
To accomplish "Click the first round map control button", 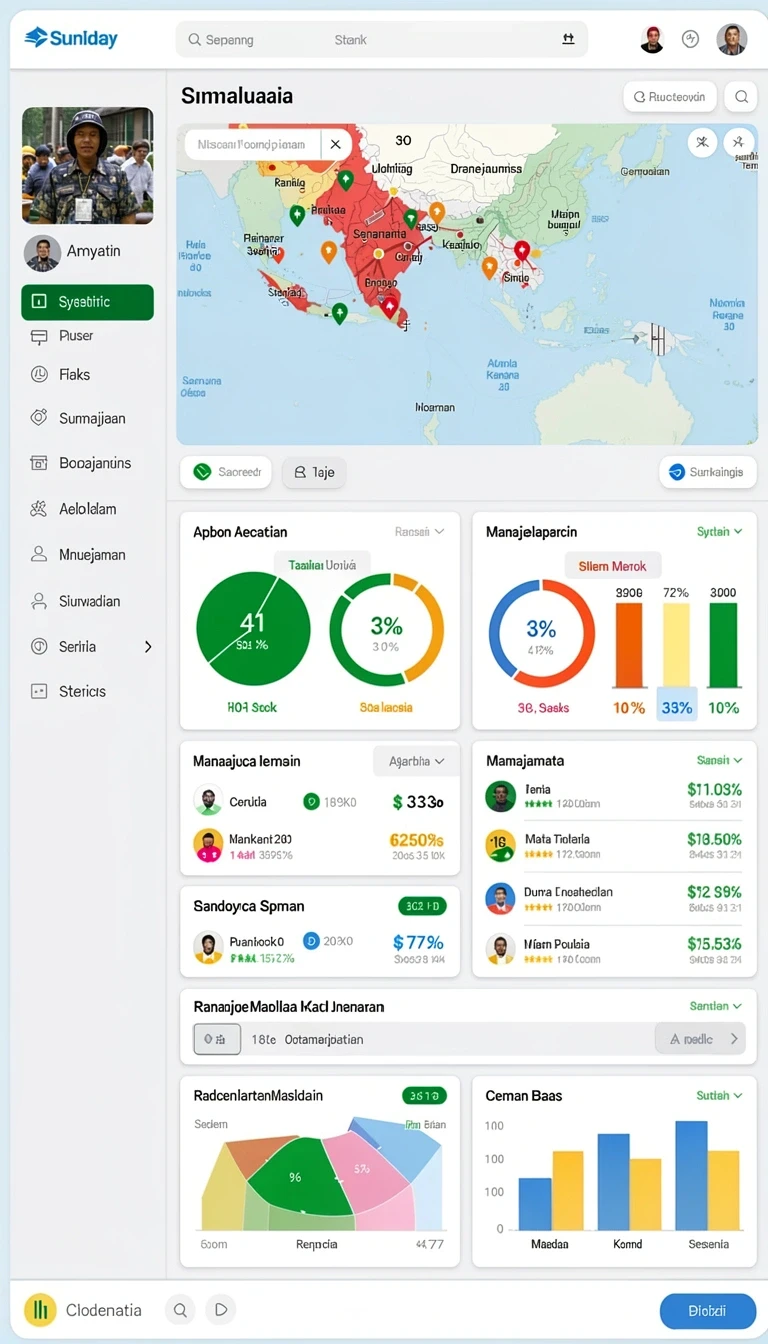I will 703,142.
